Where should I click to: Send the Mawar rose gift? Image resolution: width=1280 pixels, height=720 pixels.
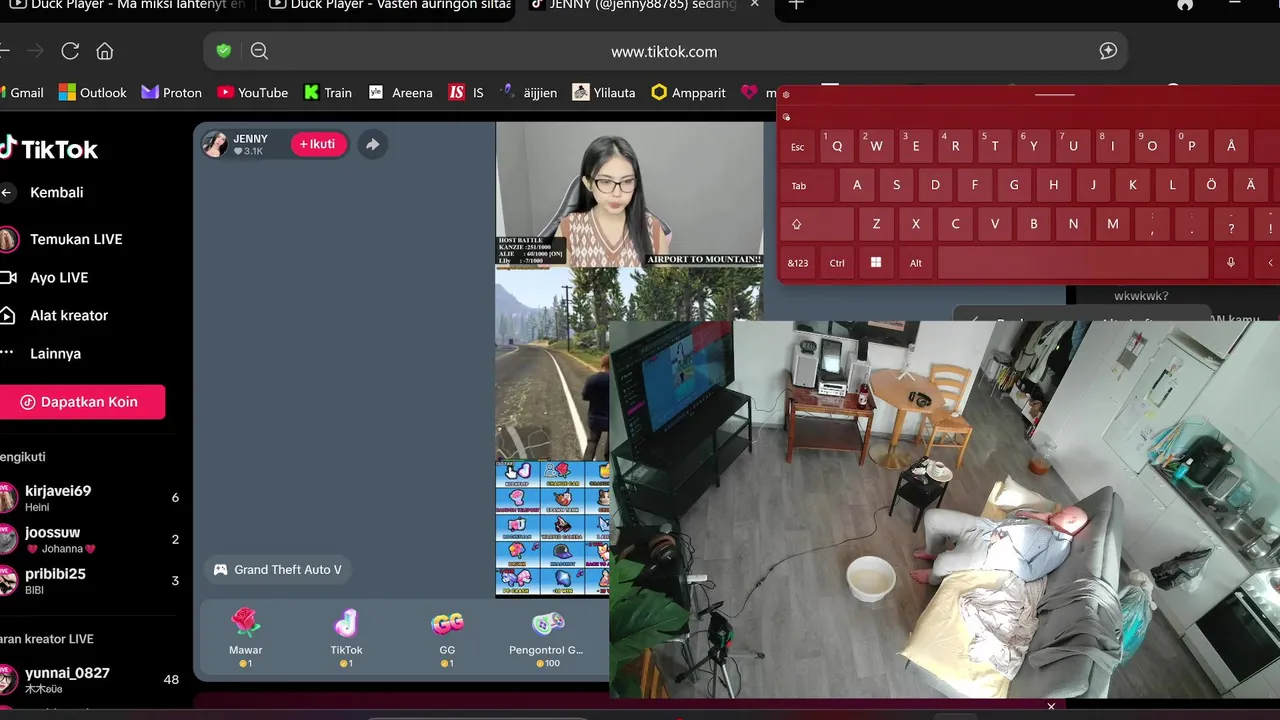(x=246, y=636)
